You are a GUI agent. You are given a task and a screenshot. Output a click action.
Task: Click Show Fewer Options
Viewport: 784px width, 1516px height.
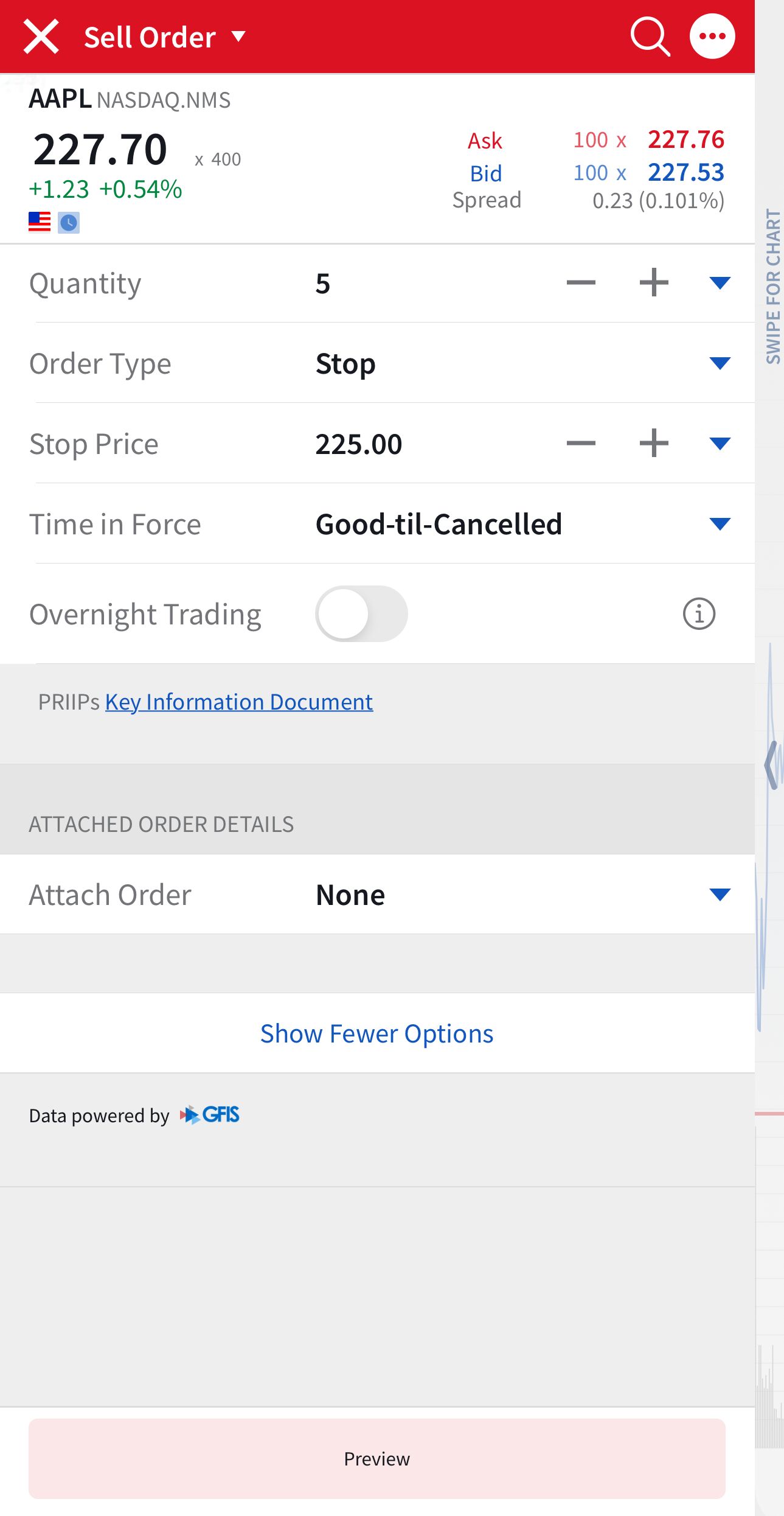[376, 1034]
